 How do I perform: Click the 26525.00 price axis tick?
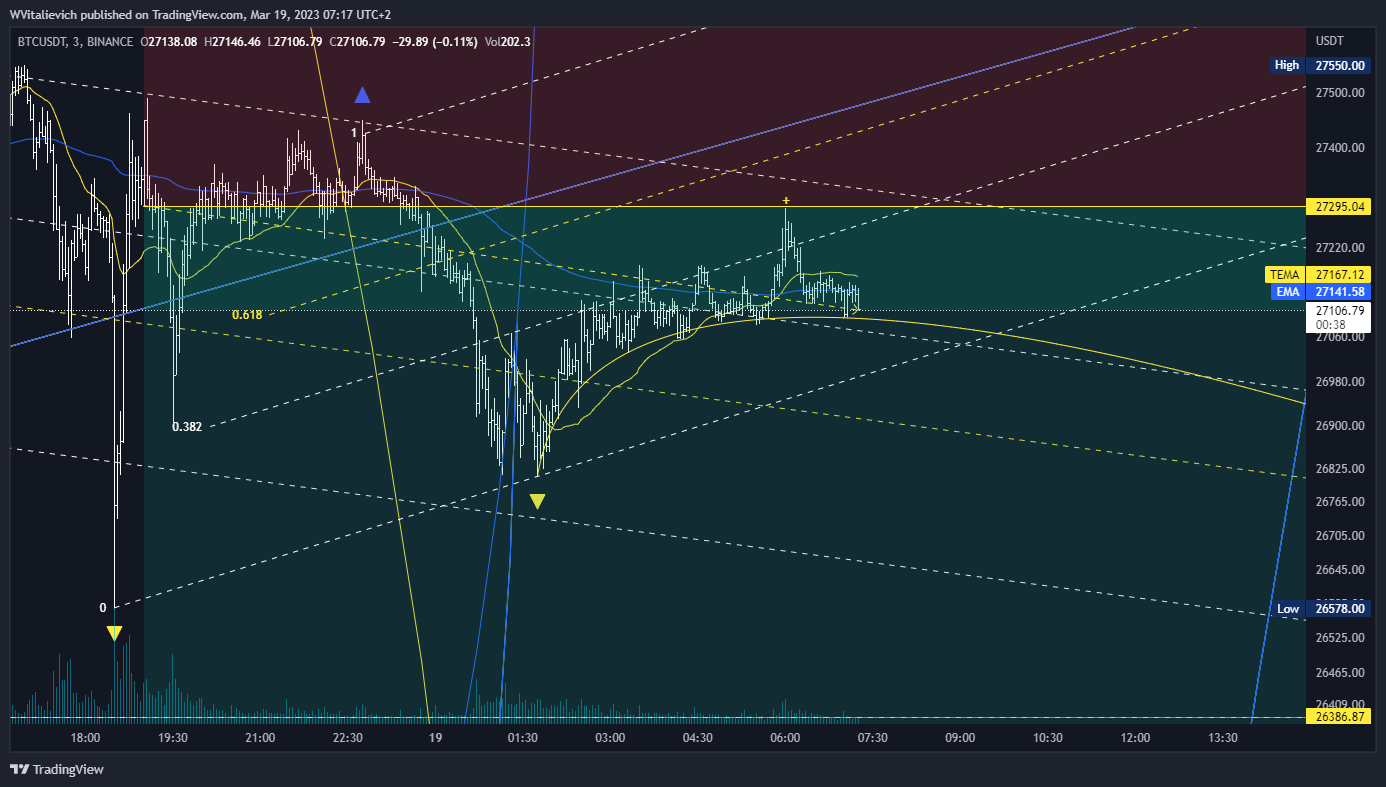(x=1340, y=637)
